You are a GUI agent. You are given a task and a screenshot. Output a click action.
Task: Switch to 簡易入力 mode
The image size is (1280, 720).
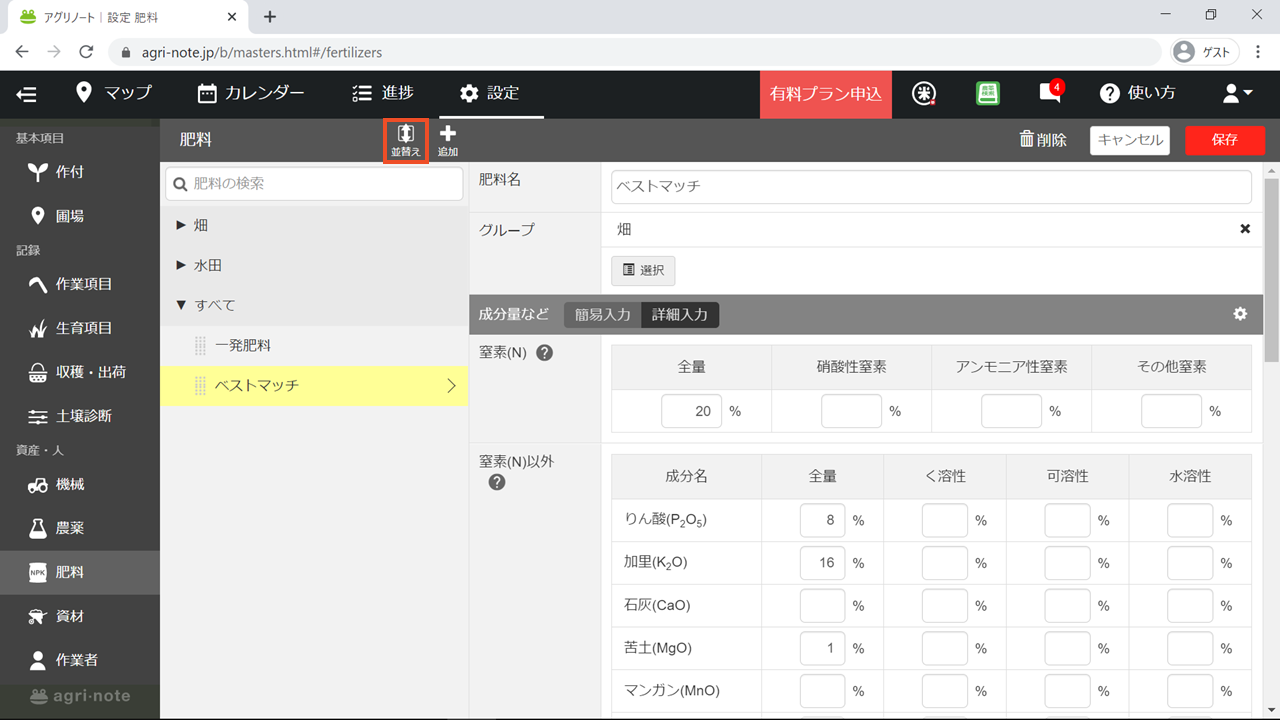(x=603, y=314)
